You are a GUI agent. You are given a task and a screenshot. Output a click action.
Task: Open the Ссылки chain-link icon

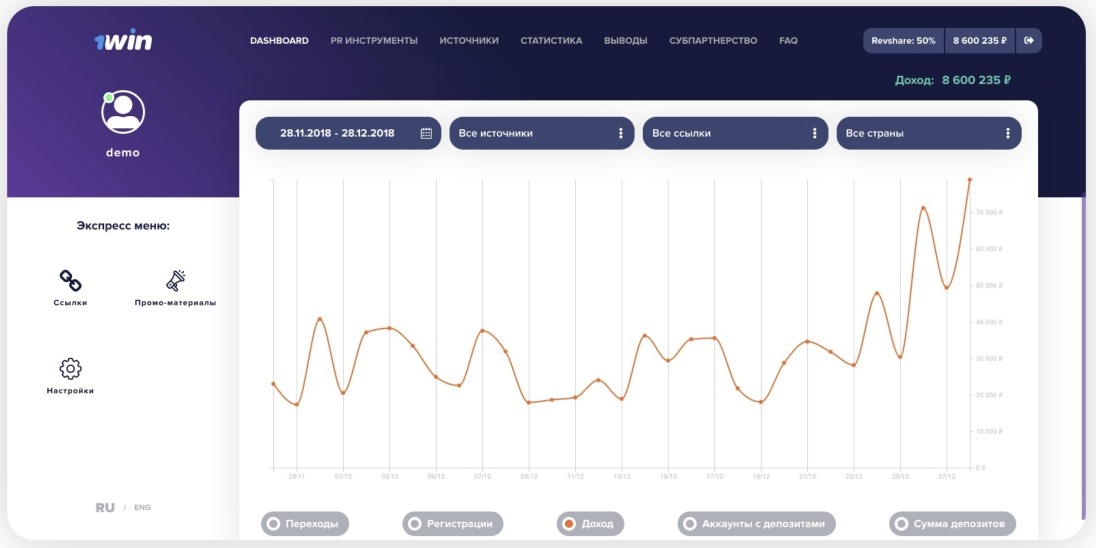(70, 280)
